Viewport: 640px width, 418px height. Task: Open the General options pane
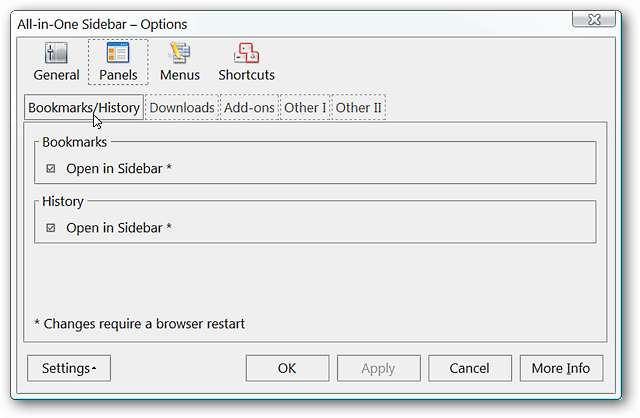point(56,62)
